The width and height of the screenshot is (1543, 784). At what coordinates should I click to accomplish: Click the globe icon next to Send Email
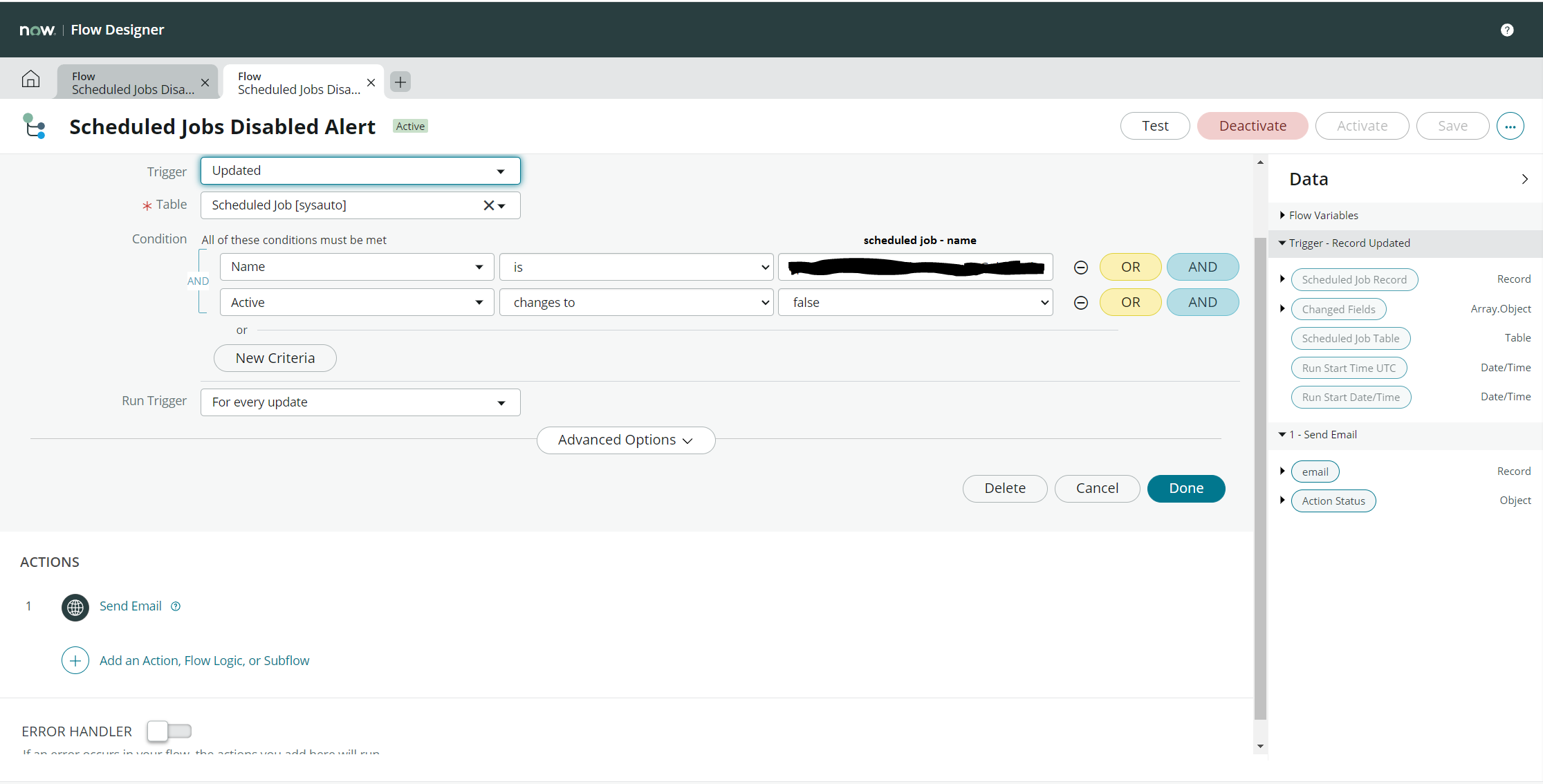tap(75, 607)
